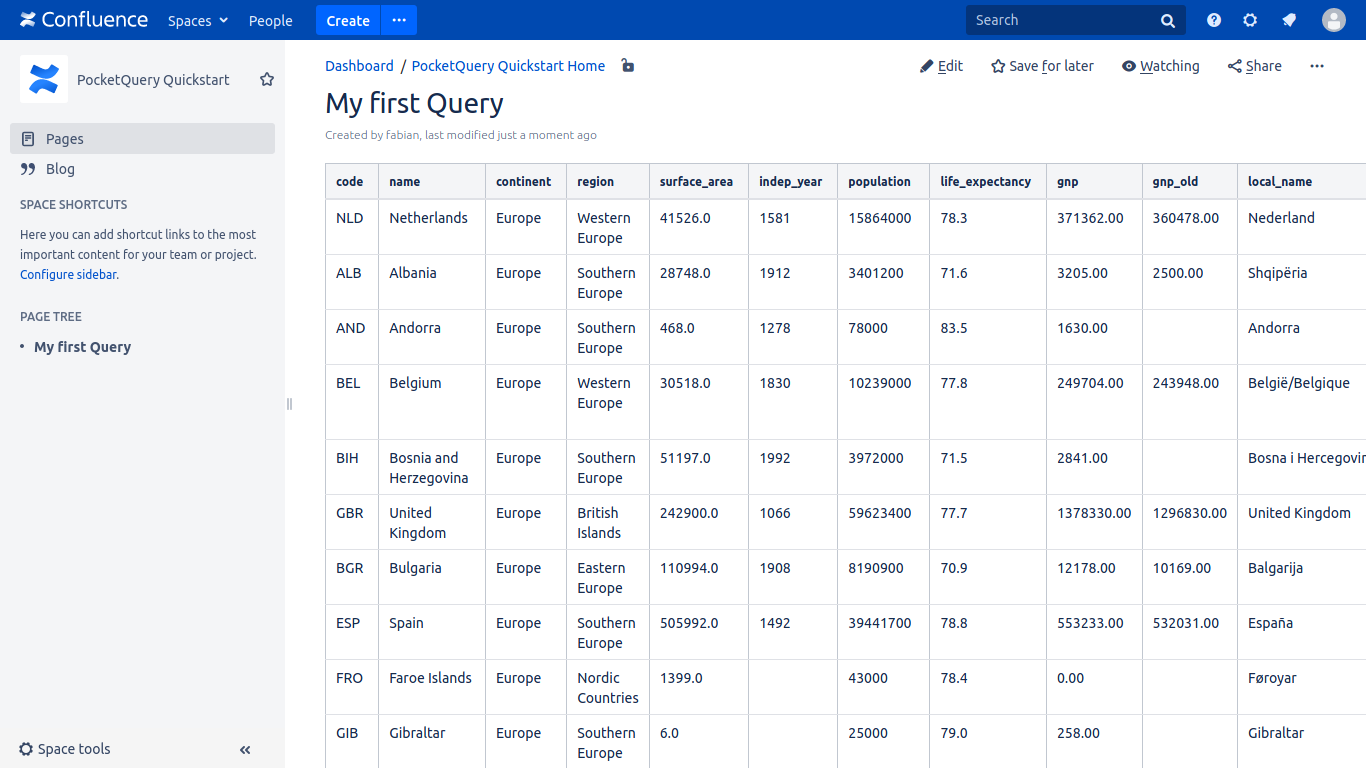Open page more actions ellipsis menu
This screenshot has height=768, width=1366.
(1317, 66)
